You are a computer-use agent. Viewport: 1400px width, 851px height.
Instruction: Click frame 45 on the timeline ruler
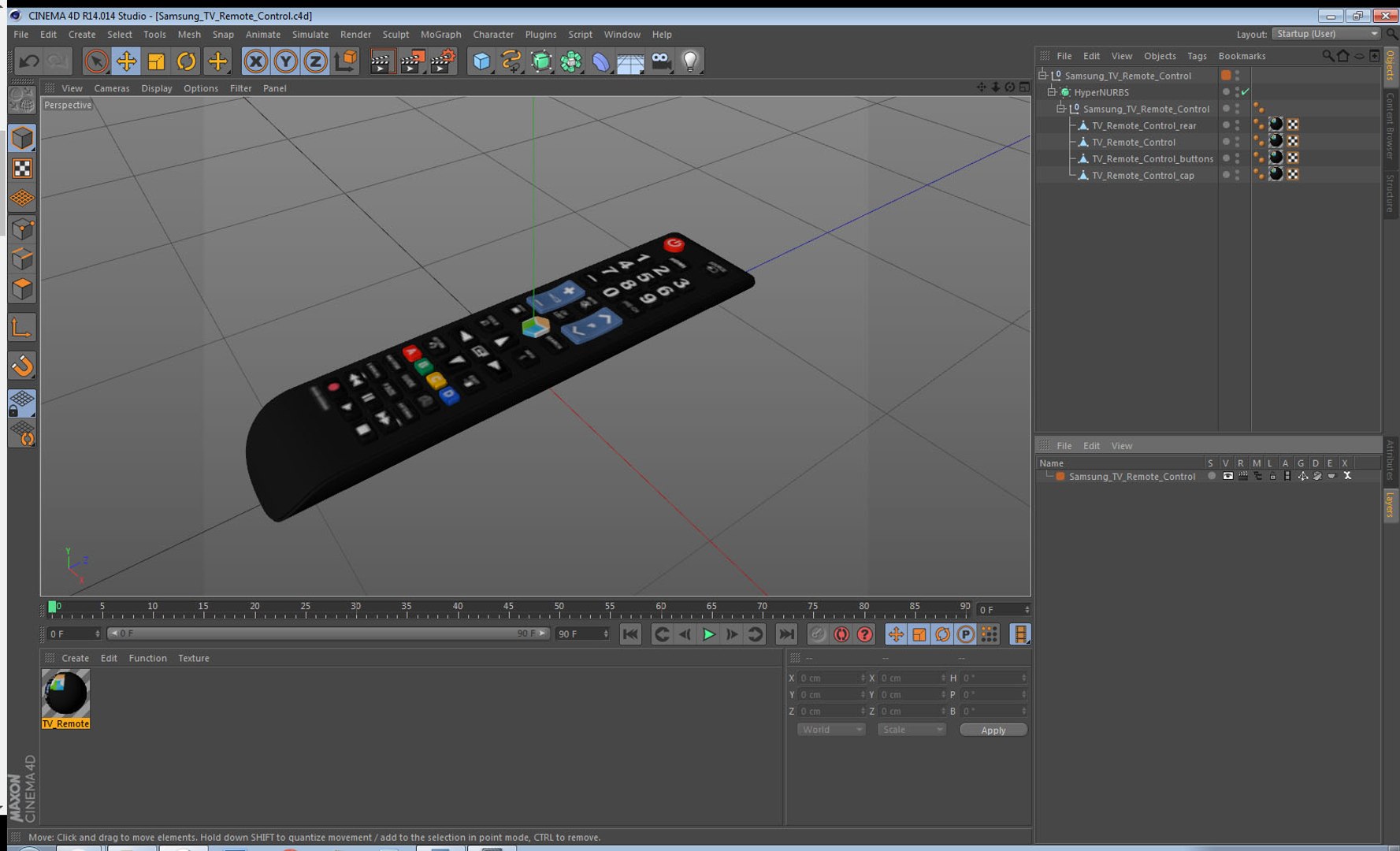click(x=508, y=608)
